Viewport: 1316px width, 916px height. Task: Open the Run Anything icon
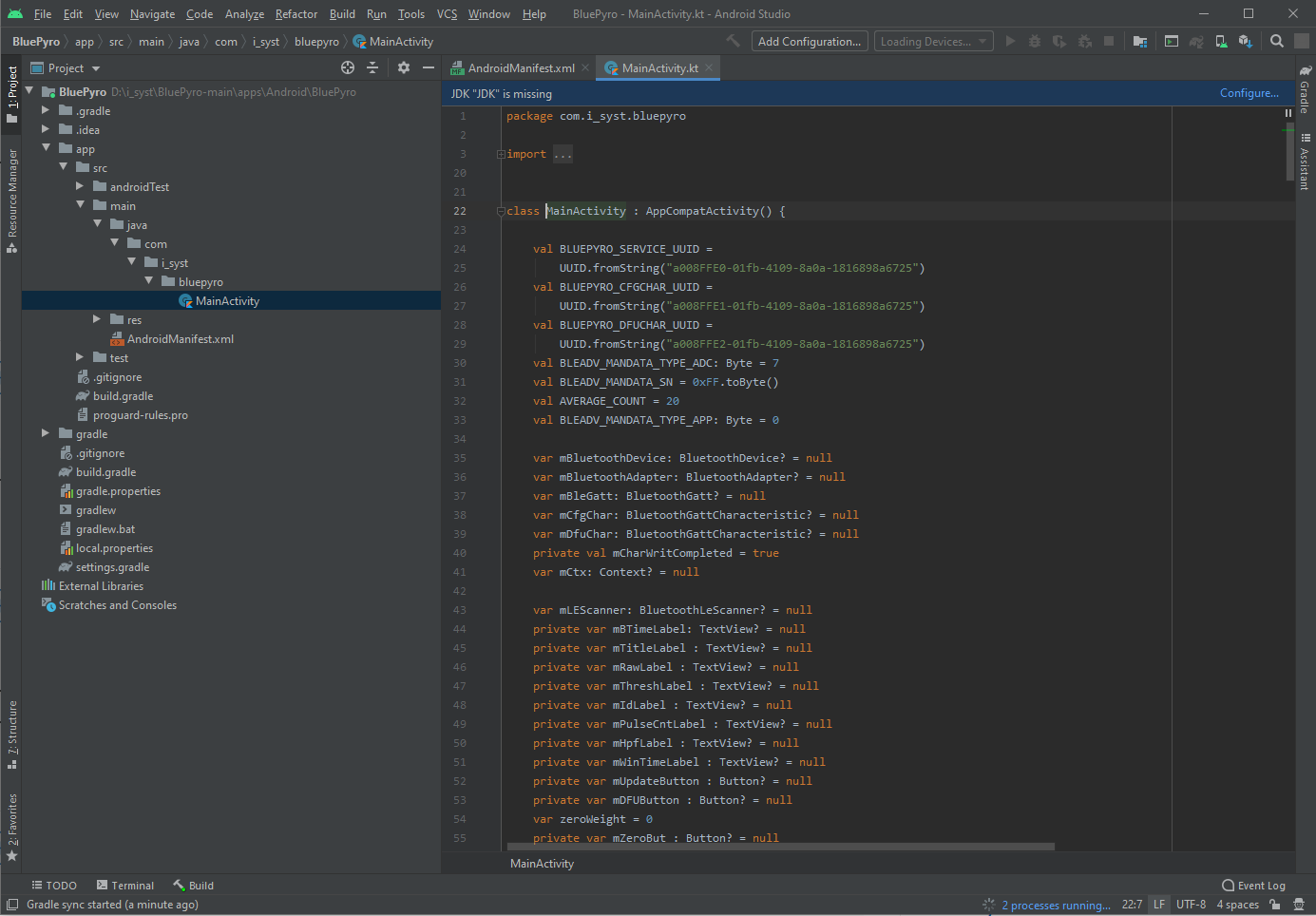[x=1172, y=41]
